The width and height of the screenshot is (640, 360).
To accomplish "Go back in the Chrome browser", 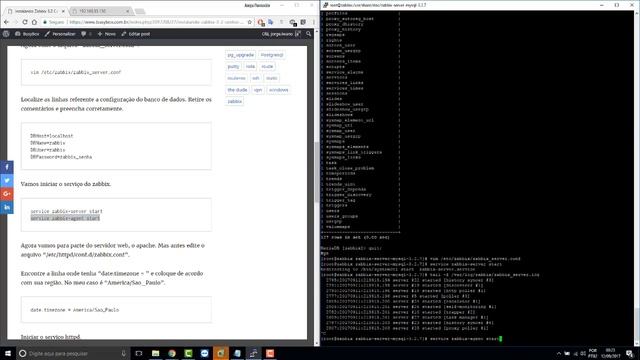I will point(7,22).
